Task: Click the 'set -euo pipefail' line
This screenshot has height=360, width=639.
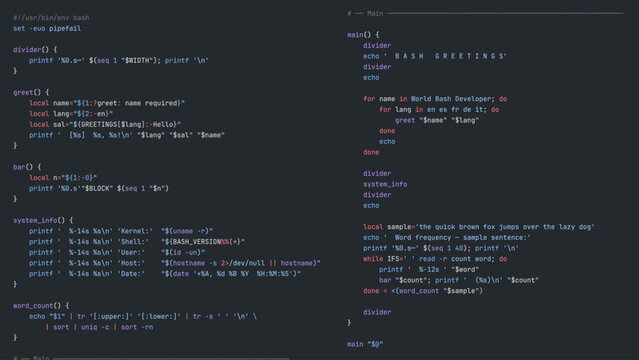Action: pyautogui.click(x=47, y=29)
